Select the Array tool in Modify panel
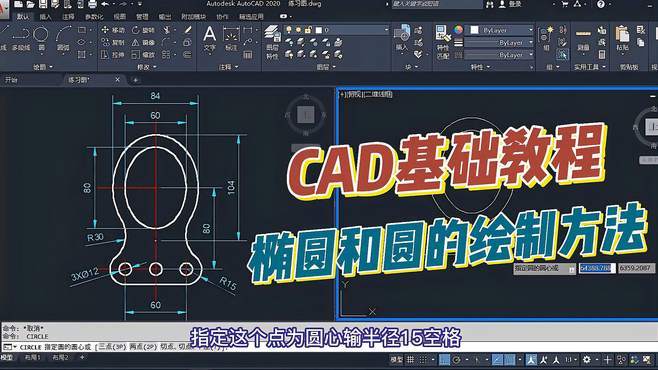The width and height of the screenshot is (658, 370). tap(166, 55)
